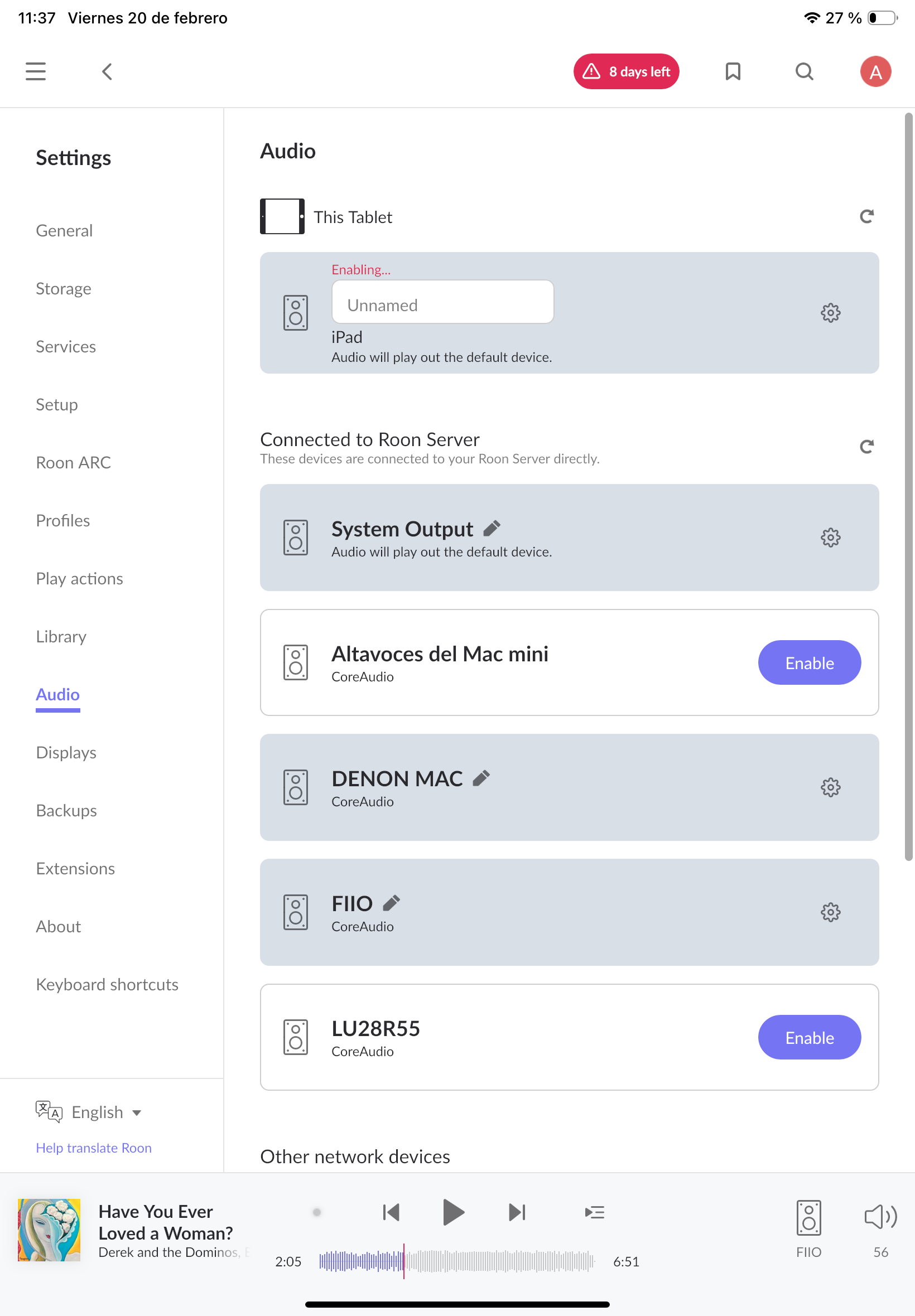Open search with magnifier icon

click(x=805, y=71)
